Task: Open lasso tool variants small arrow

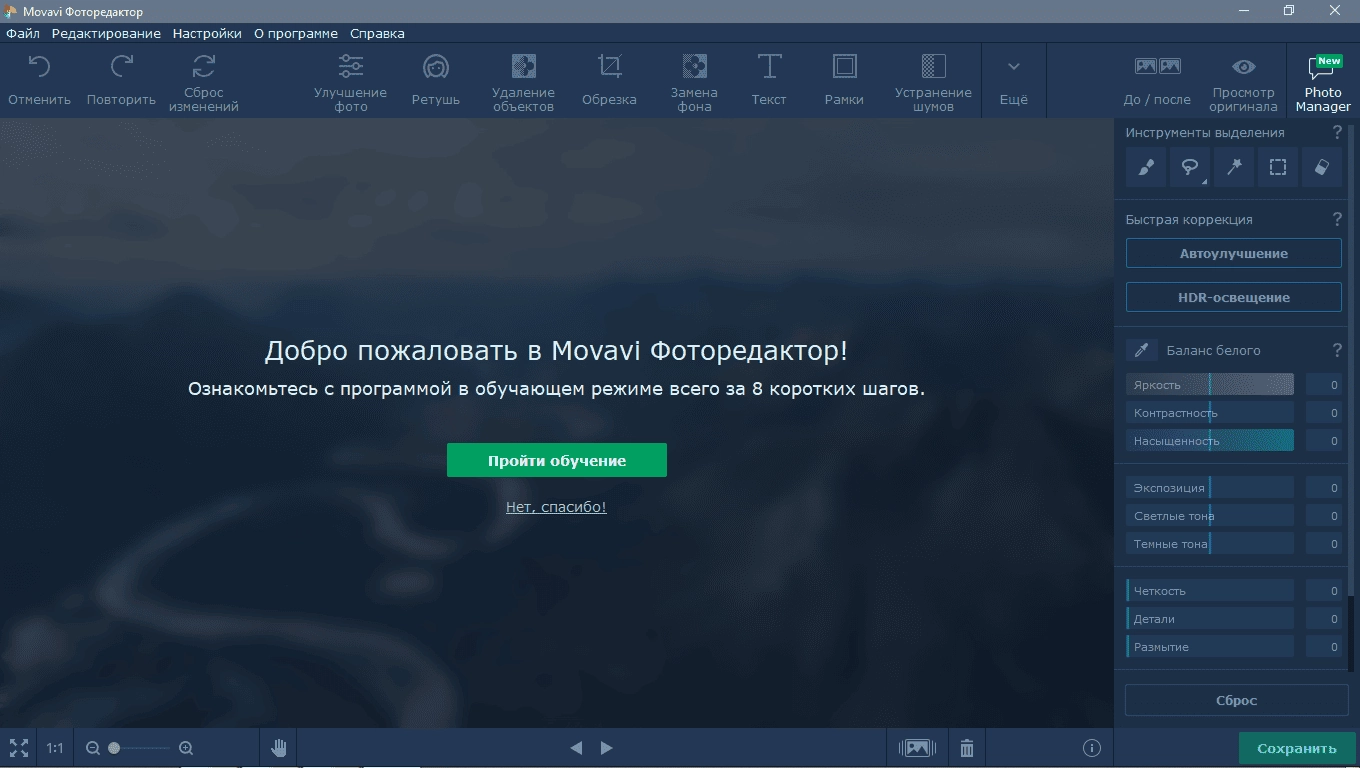Action: click(x=1205, y=182)
